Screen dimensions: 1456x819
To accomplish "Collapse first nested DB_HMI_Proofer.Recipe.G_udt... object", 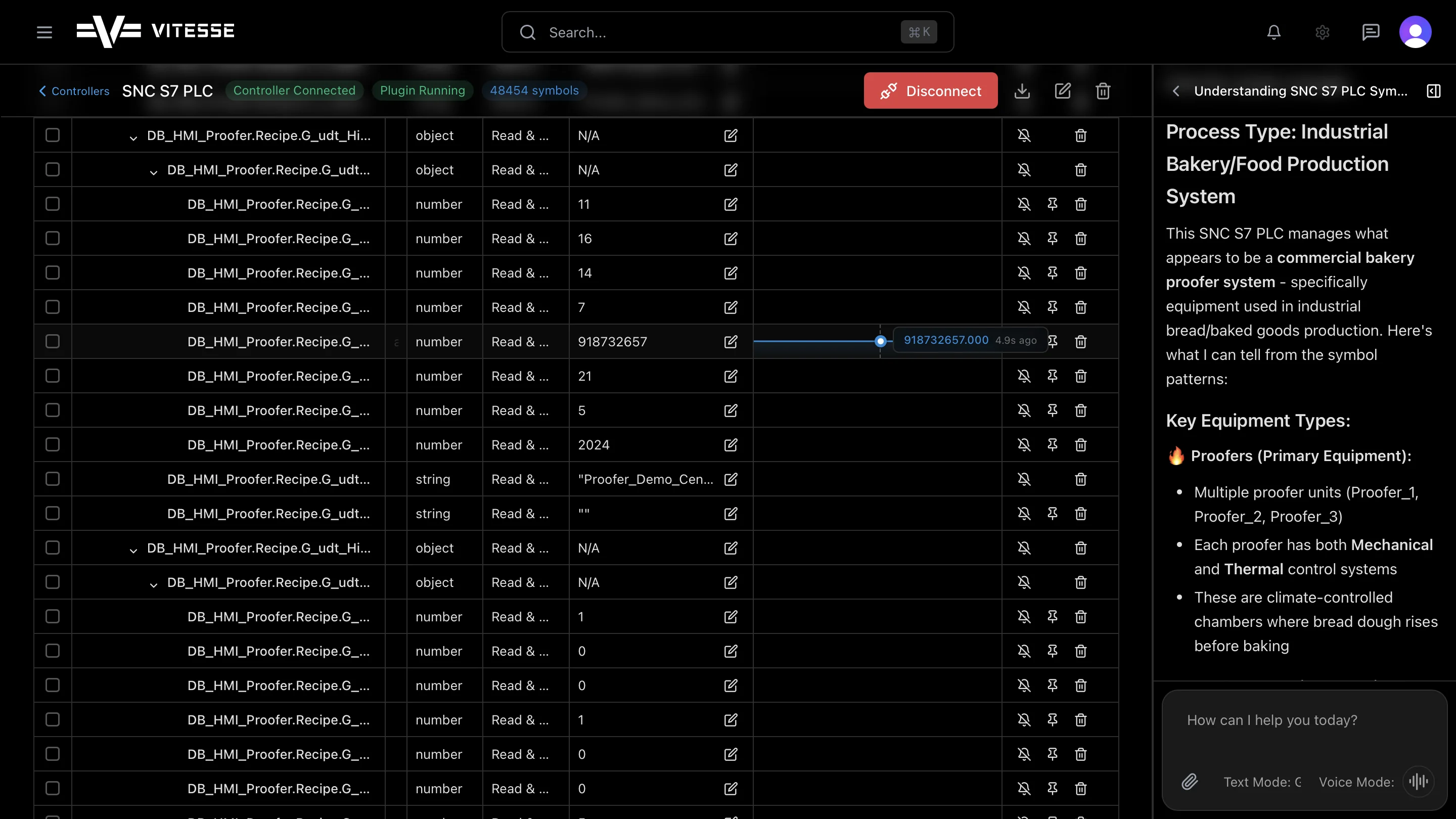I will (x=153, y=172).
